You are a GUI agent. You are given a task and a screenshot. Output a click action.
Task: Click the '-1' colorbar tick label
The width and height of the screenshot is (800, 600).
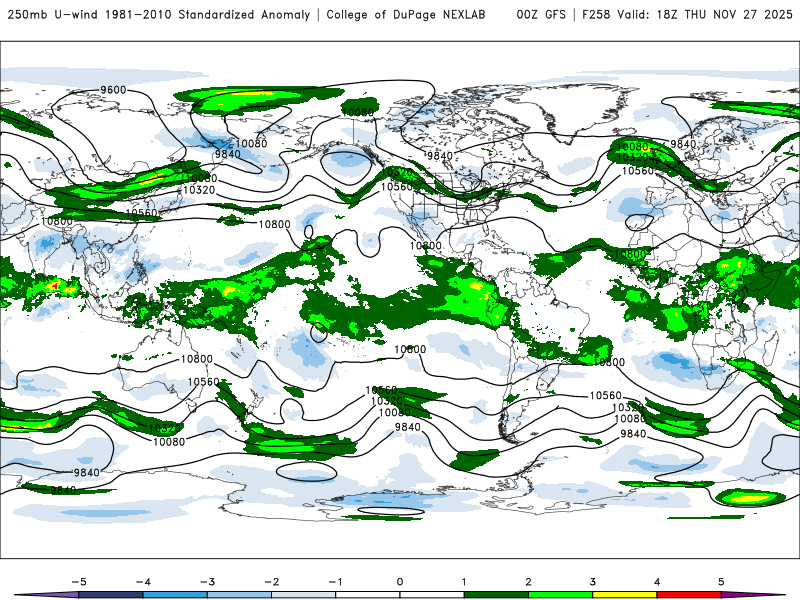(335, 582)
